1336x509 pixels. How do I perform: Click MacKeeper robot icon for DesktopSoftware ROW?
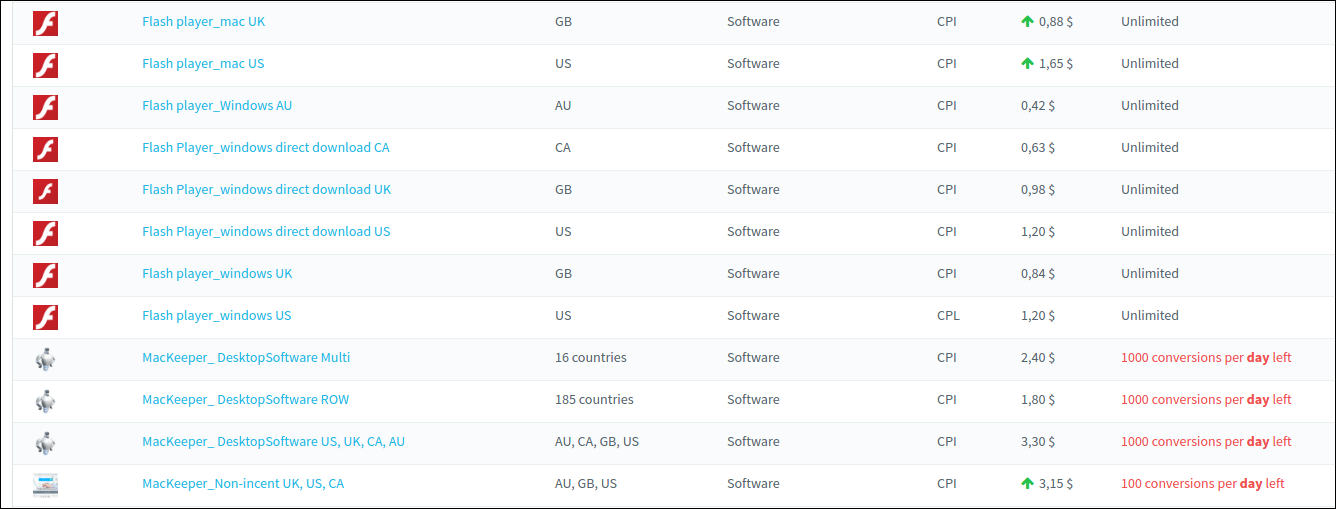coord(45,401)
